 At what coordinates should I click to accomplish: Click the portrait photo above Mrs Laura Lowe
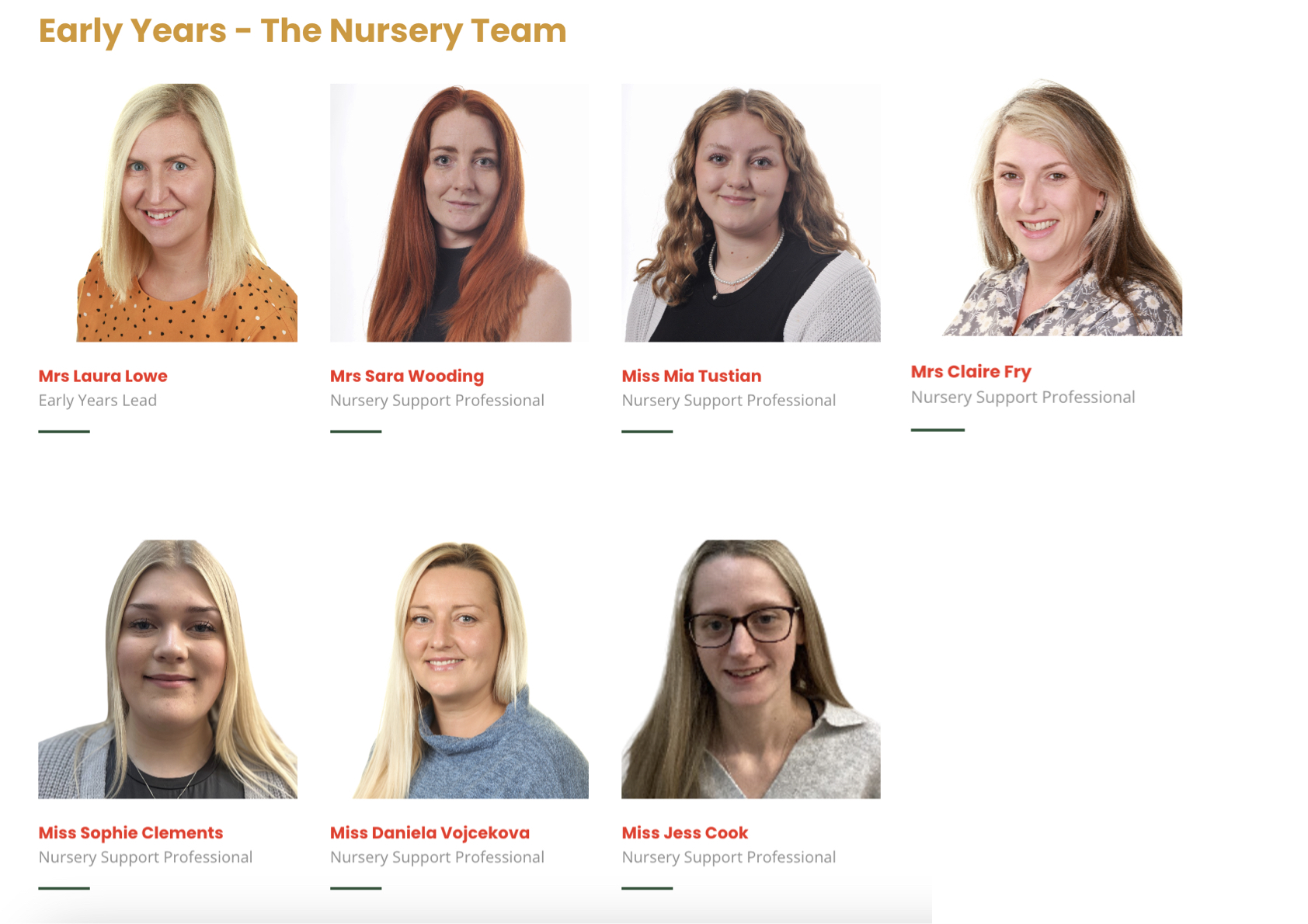tap(168, 213)
